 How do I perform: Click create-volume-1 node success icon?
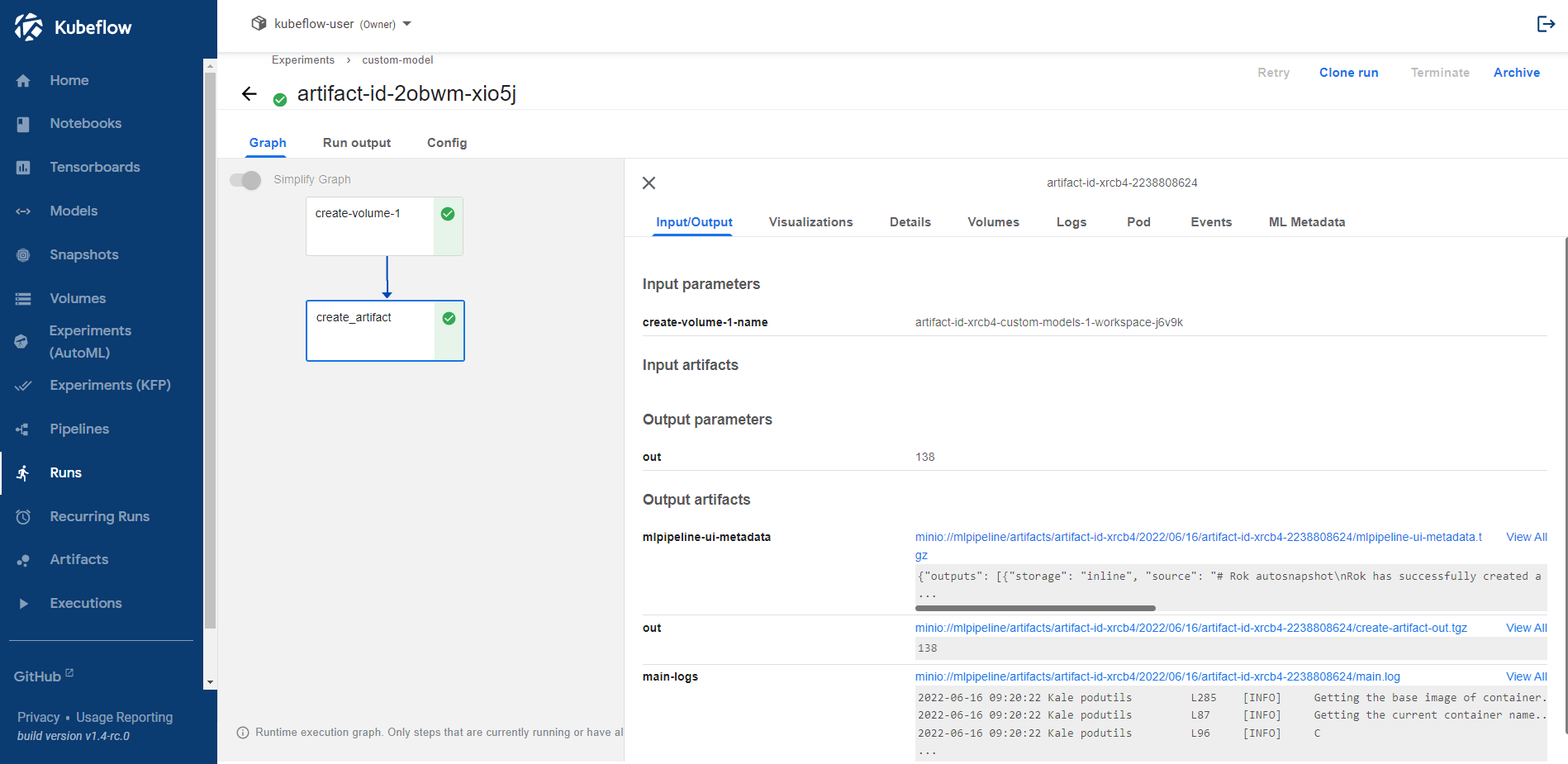click(448, 214)
